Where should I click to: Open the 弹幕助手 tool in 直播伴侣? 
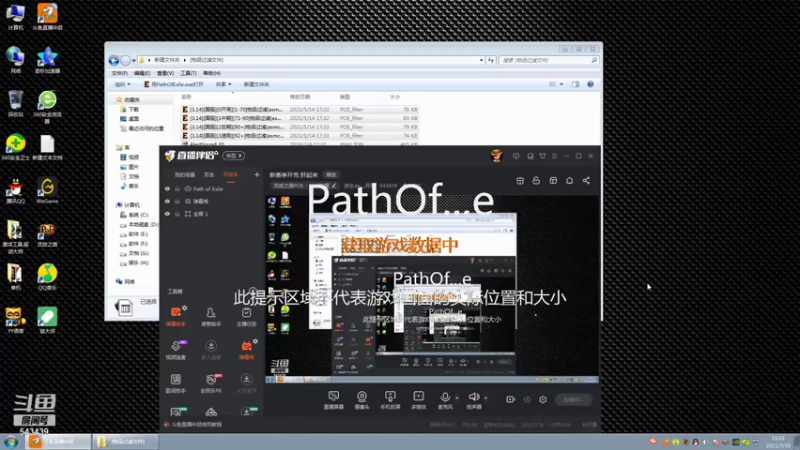(x=176, y=316)
